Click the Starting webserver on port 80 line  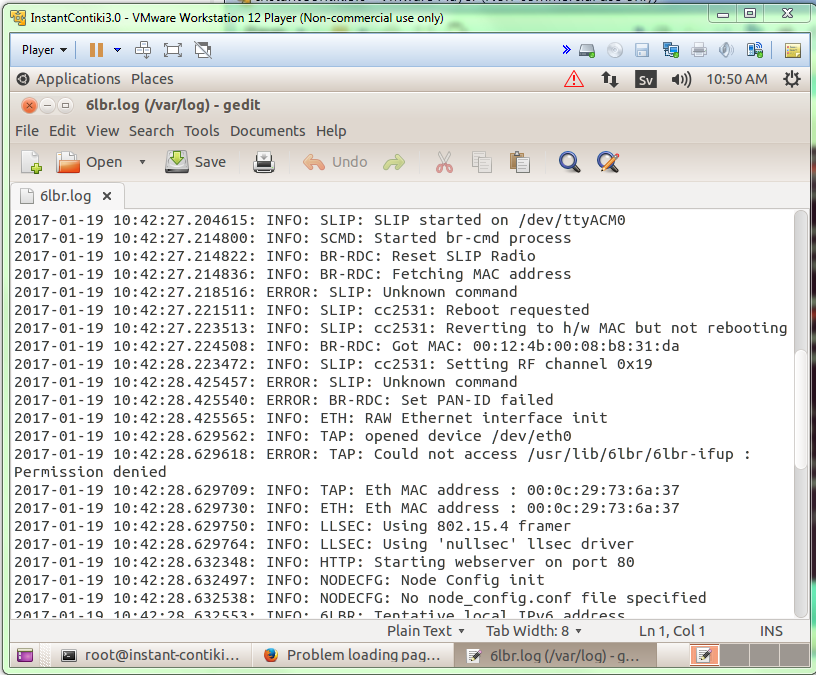click(324, 562)
